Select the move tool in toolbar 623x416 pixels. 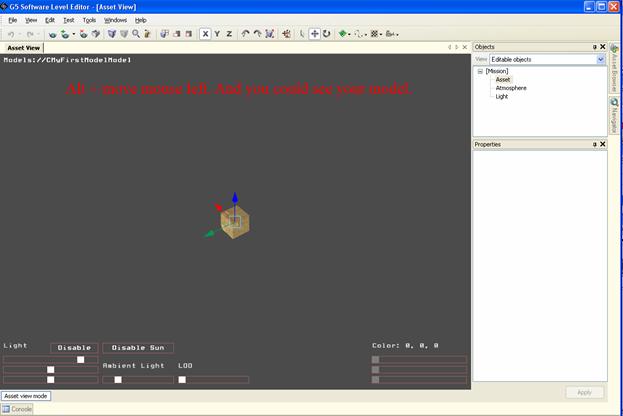315,33
